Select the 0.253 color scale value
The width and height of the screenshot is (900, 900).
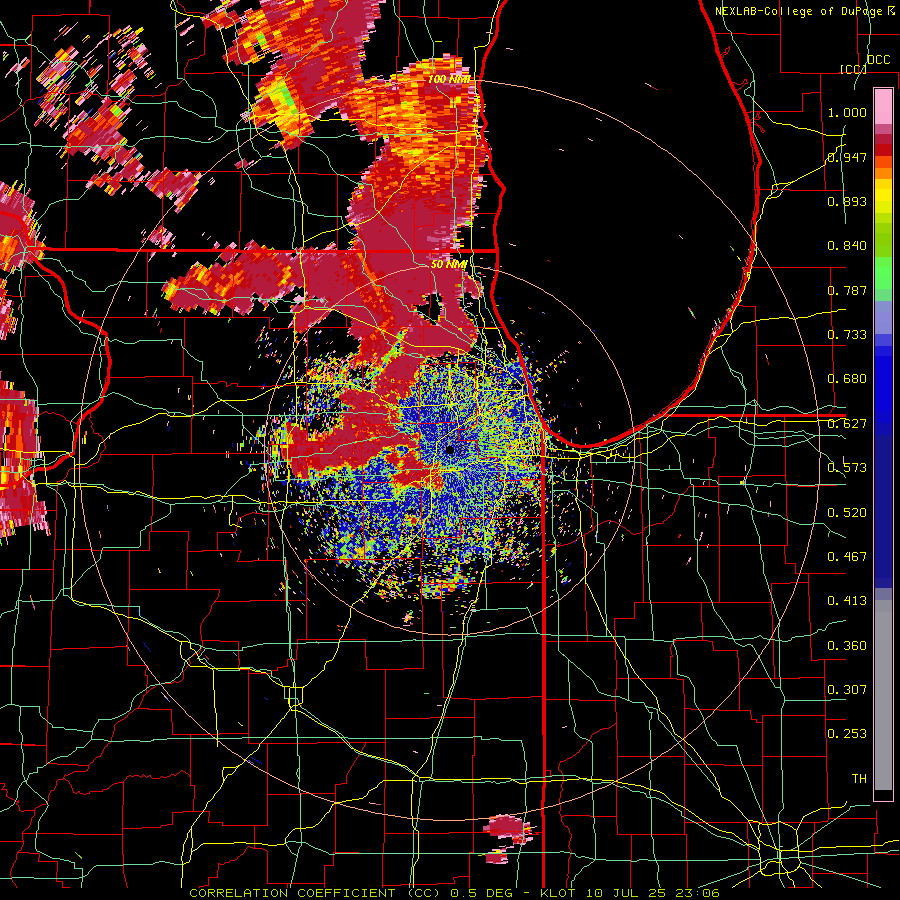tap(847, 734)
